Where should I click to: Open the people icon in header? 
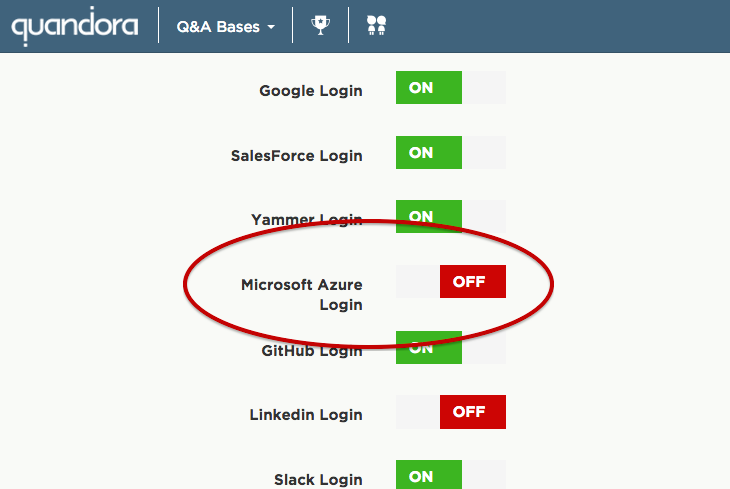click(x=376, y=25)
